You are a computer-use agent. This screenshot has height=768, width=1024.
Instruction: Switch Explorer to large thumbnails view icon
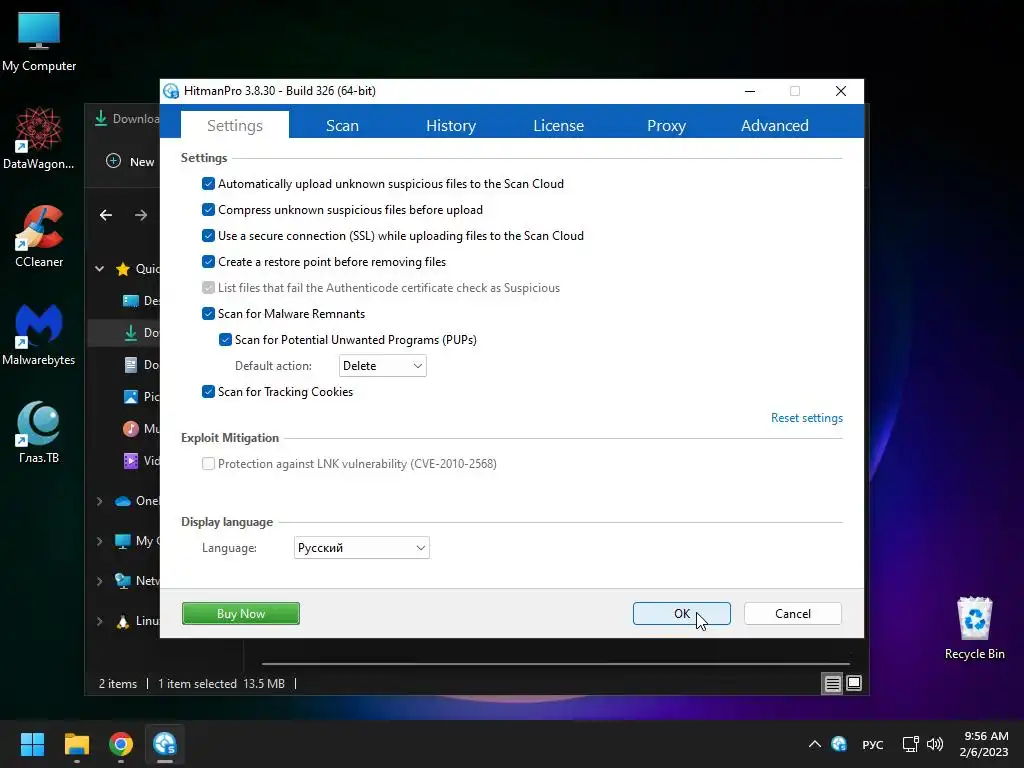(854, 684)
